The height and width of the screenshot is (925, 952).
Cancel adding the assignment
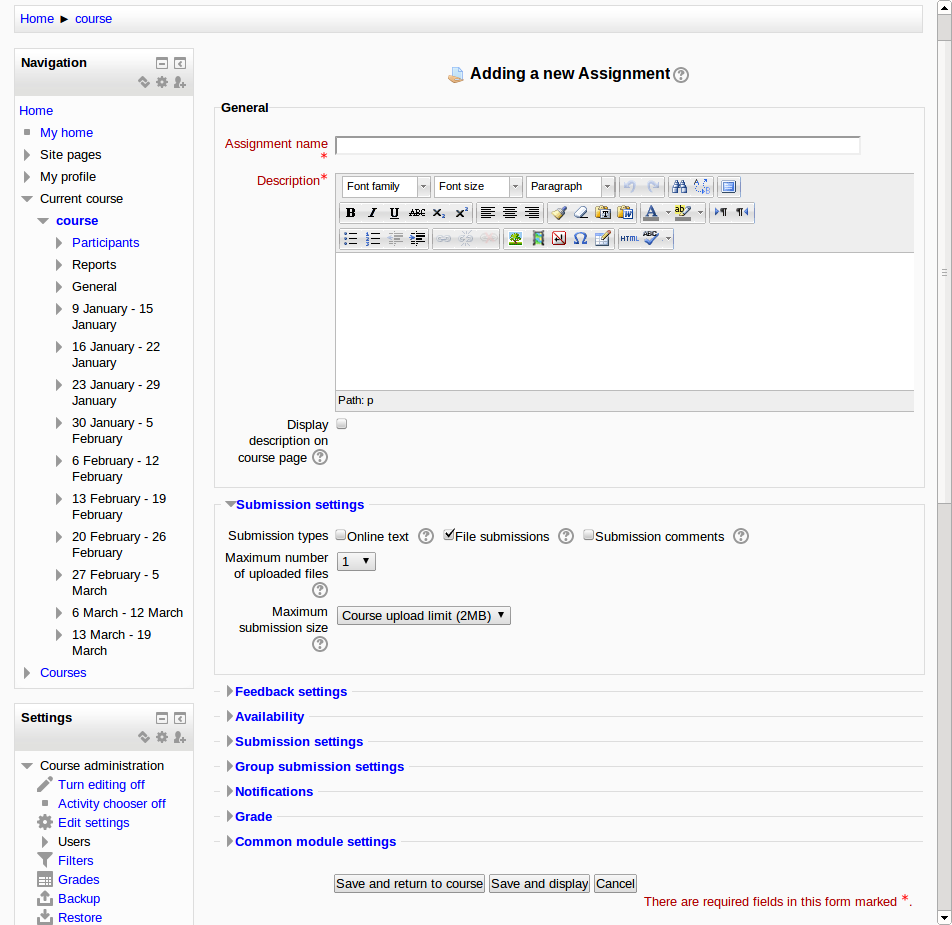coord(615,884)
